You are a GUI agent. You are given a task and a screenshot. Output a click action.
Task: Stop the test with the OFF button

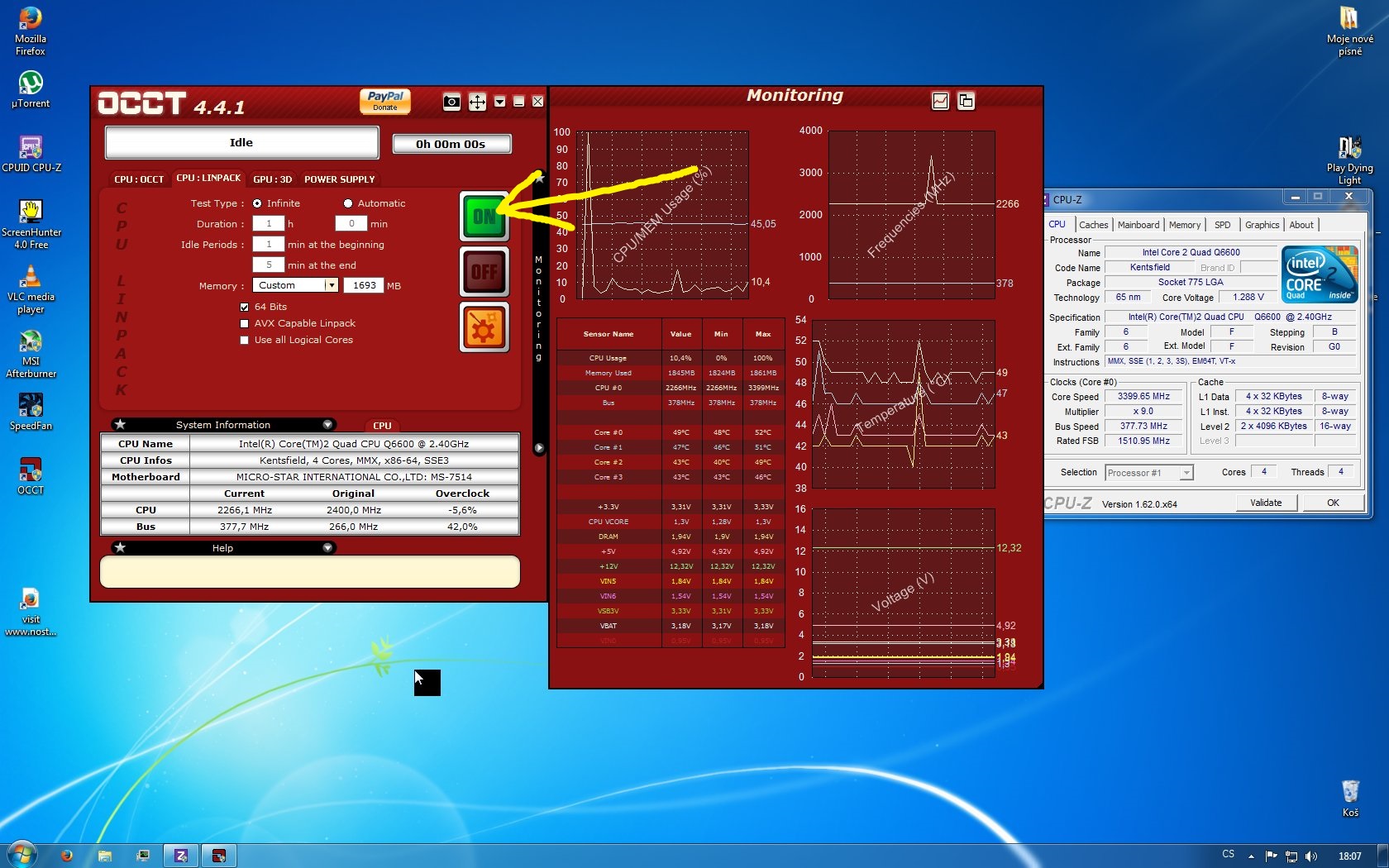[484, 271]
